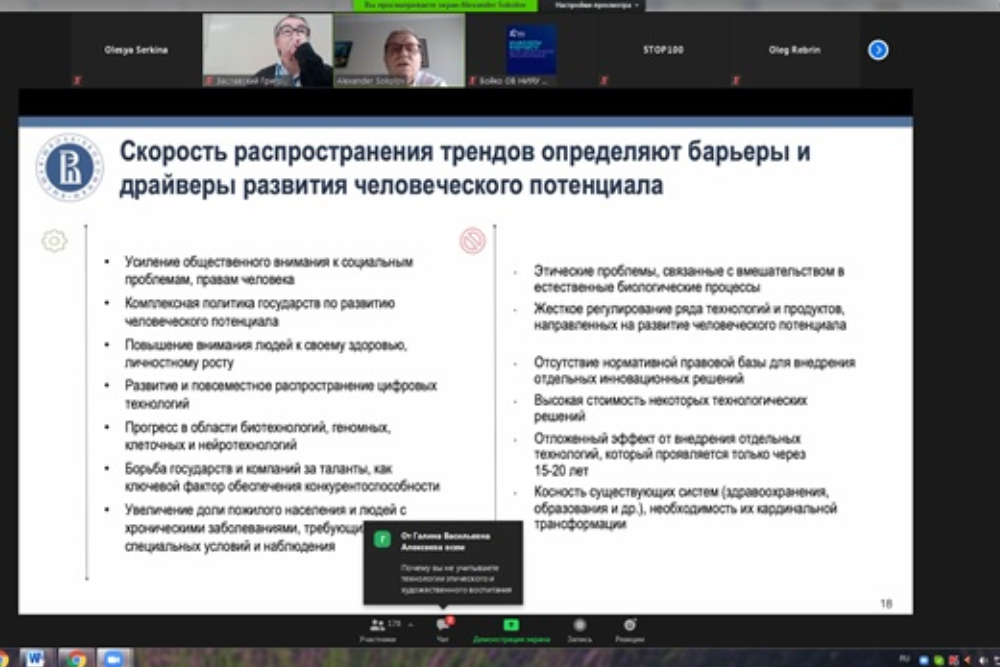The width and height of the screenshot is (1000, 667).
Task: Click the green Share Screen icon
Action: click(511, 625)
